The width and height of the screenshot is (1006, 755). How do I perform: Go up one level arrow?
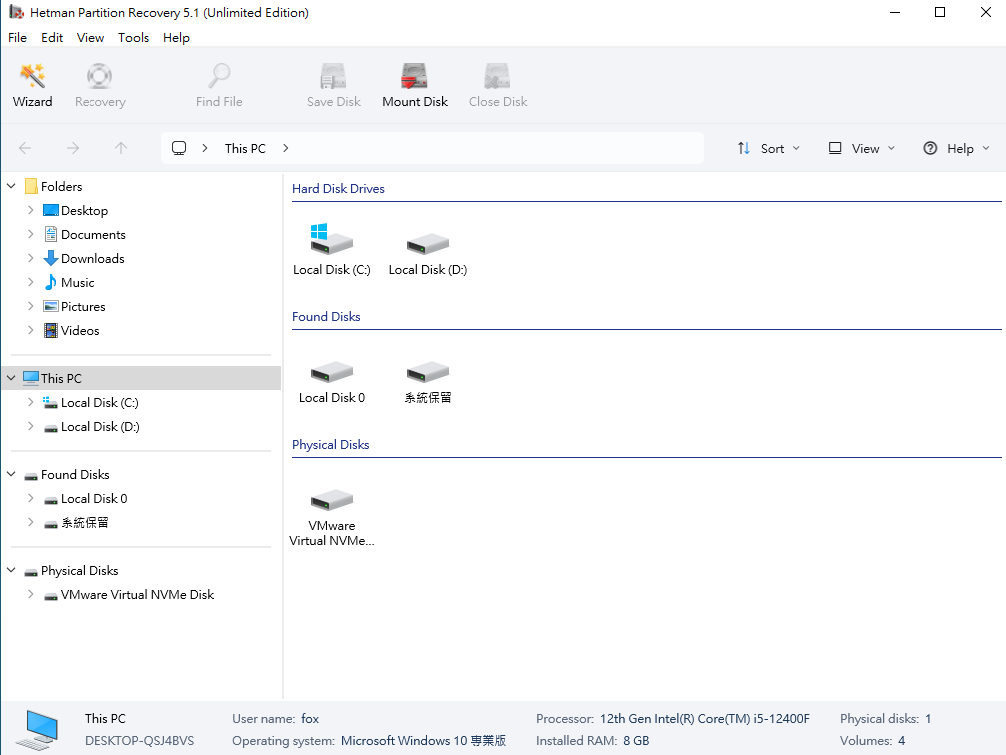[121, 148]
